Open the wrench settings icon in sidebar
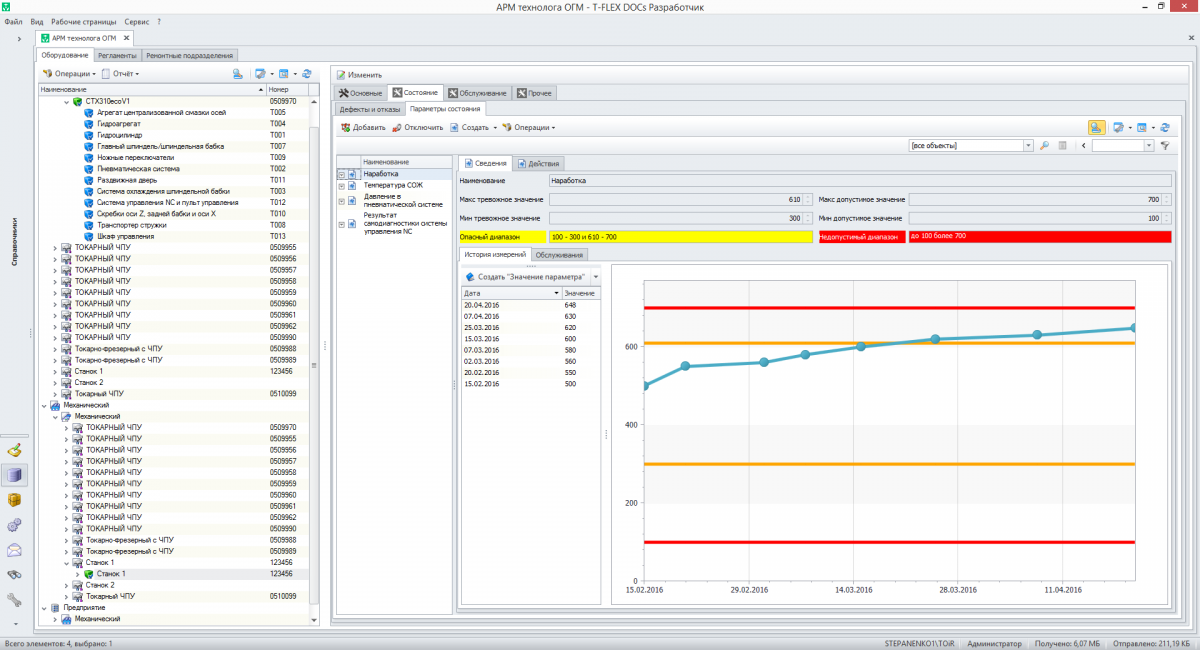The image size is (1200, 650). pyautogui.click(x=14, y=600)
